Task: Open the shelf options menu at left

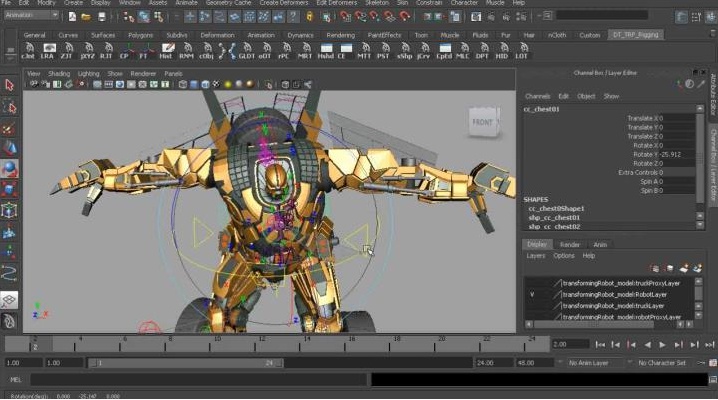Action: click(x=10, y=57)
